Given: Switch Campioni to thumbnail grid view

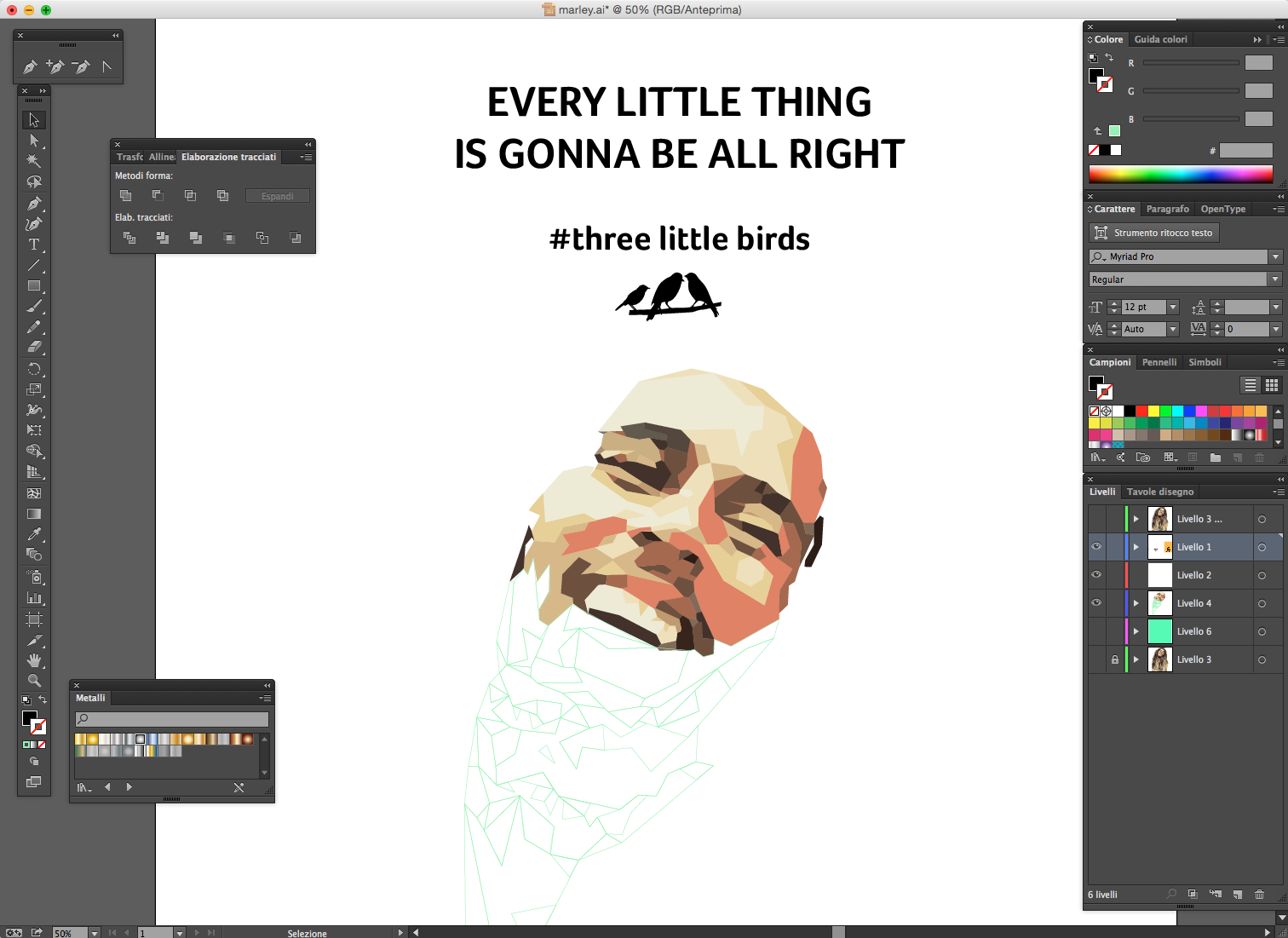Looking at the screenshot, I should pos(1272,385).
